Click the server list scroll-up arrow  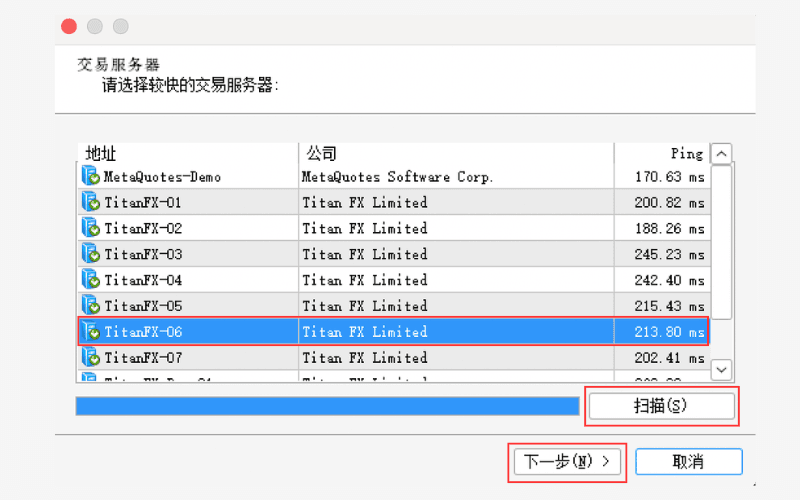coord(721,154)
